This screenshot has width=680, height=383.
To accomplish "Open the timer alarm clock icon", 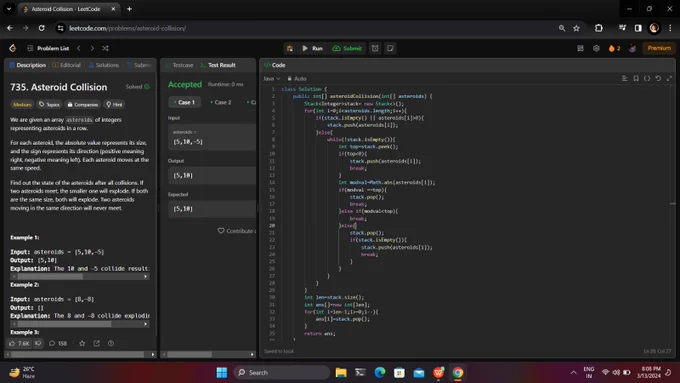I will click(375, 48).
